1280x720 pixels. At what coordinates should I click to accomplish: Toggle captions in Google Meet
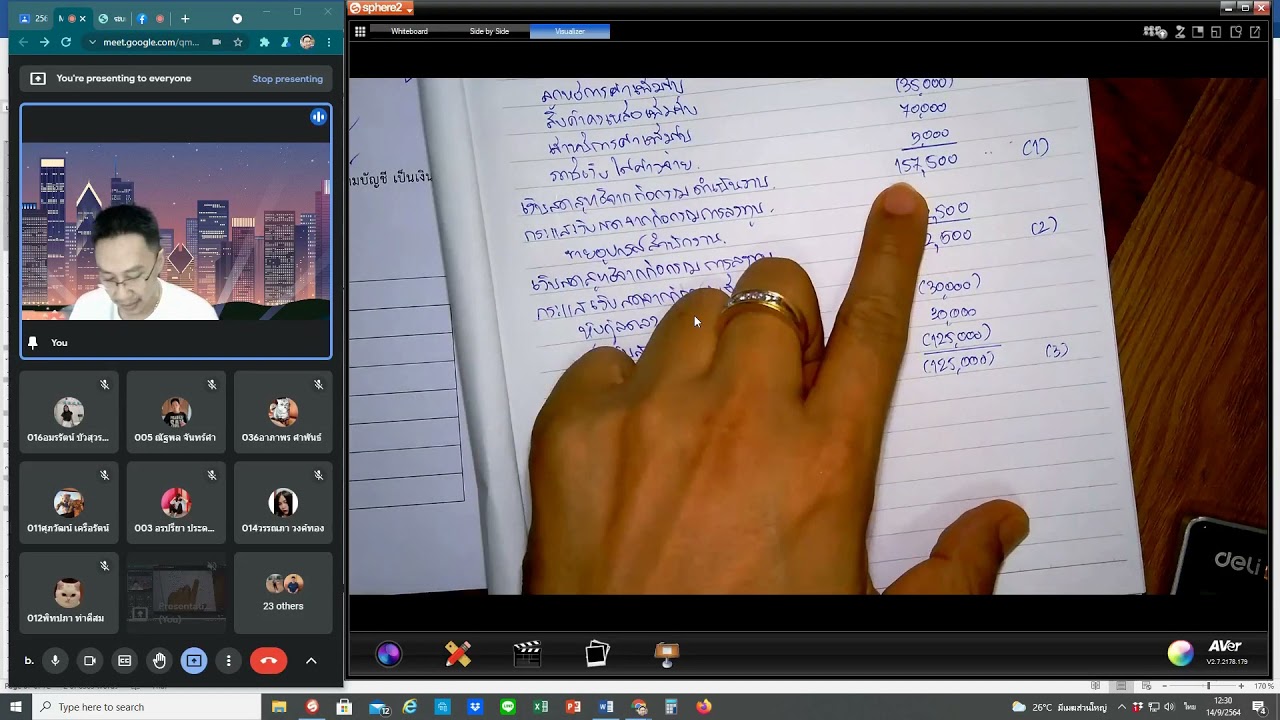point(125,660)
